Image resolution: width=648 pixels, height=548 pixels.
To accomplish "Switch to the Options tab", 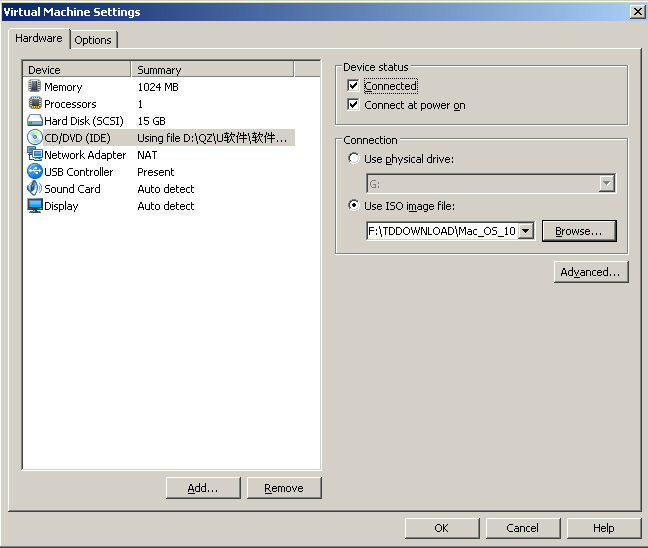I will 93,40.
